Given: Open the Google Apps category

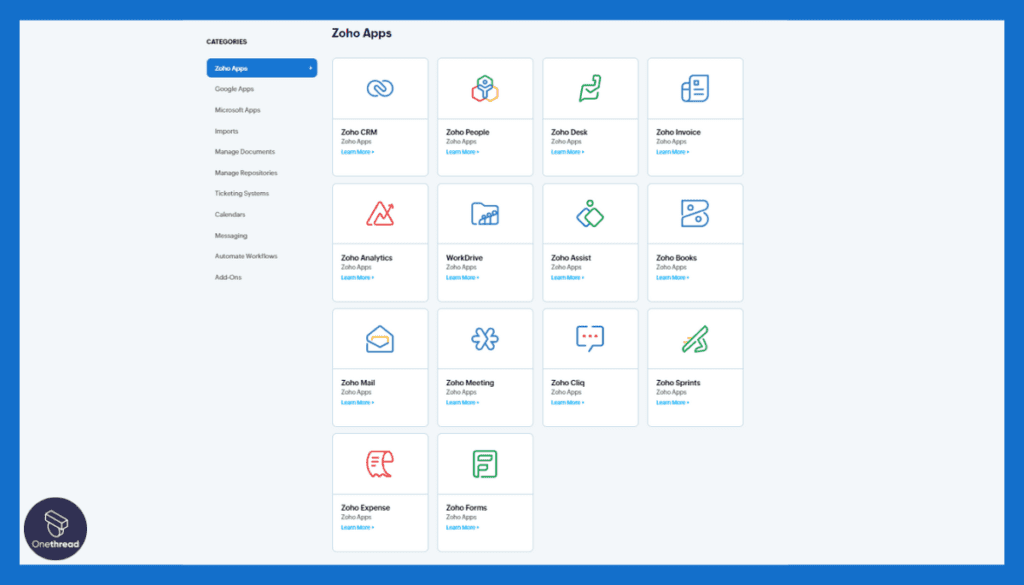Looking at the screenshot, I should pos(234,89).
